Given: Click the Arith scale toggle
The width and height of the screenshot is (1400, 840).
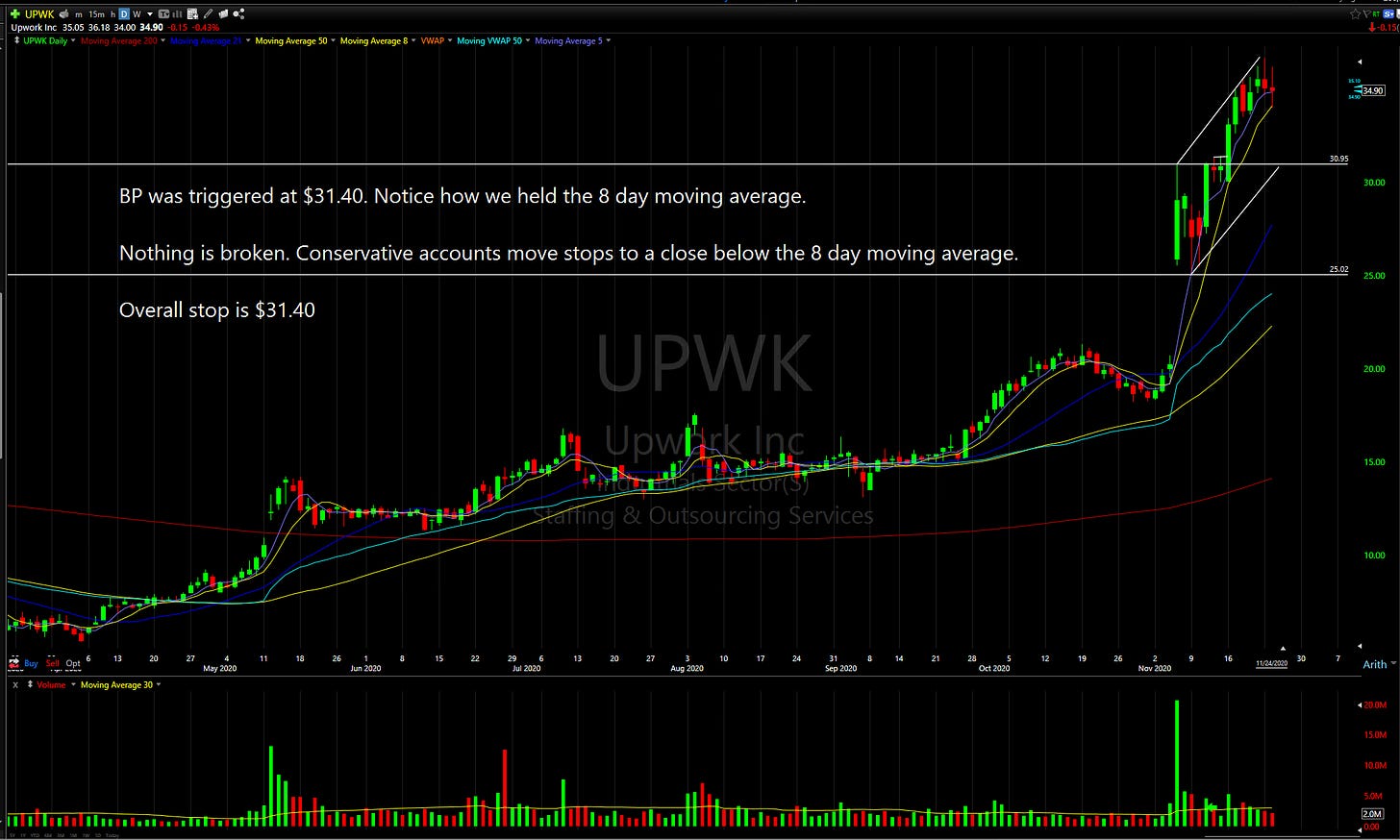Looking at the screenshot, I should coord(1375,664).
